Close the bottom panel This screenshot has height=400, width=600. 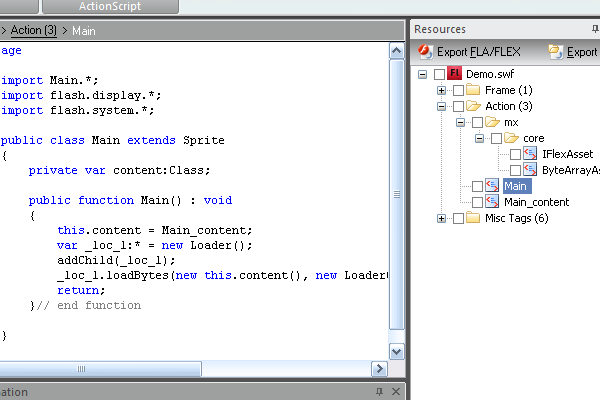click(x=396, y=393)
